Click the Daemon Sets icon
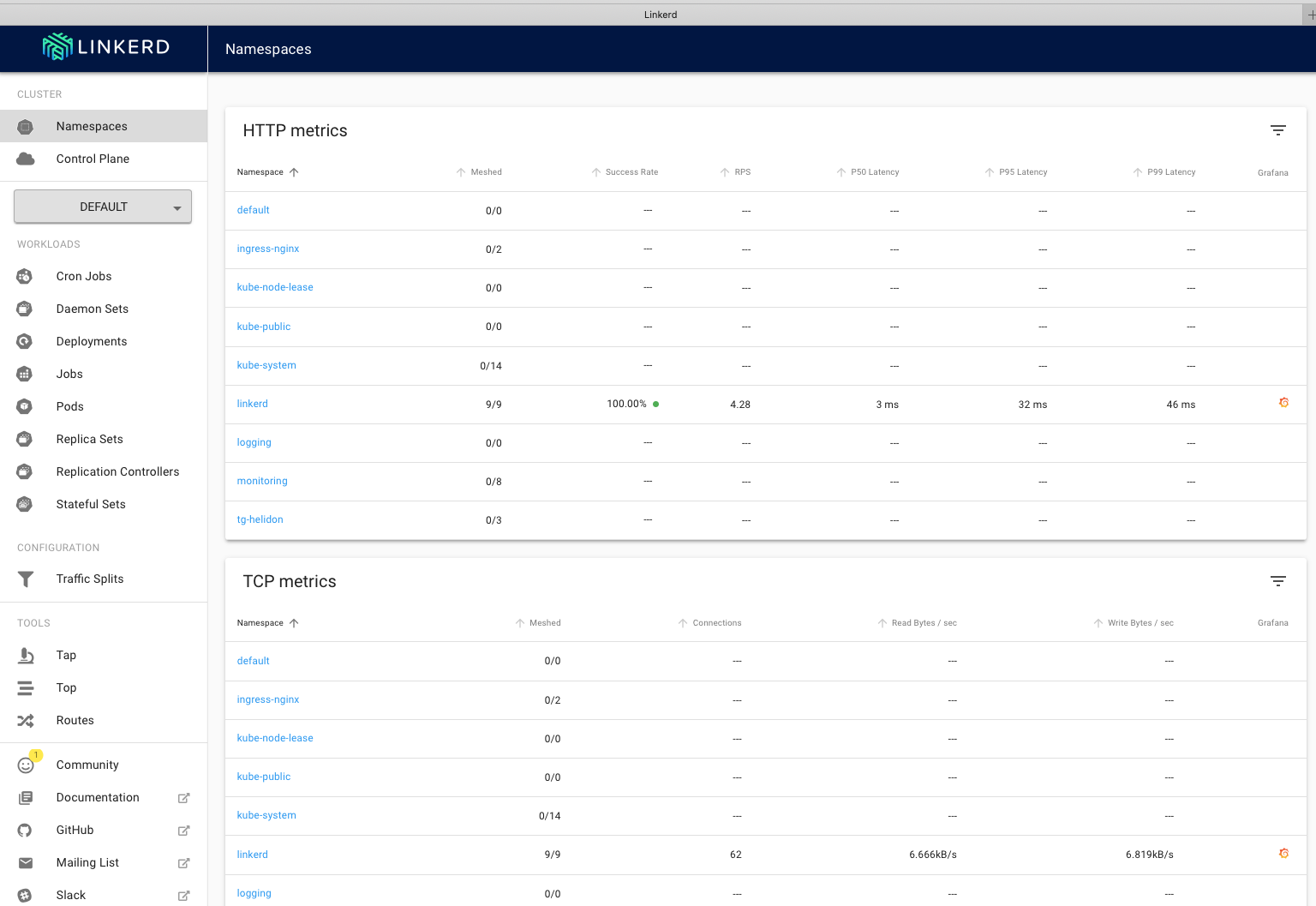1316x906 pixels. 25,309
